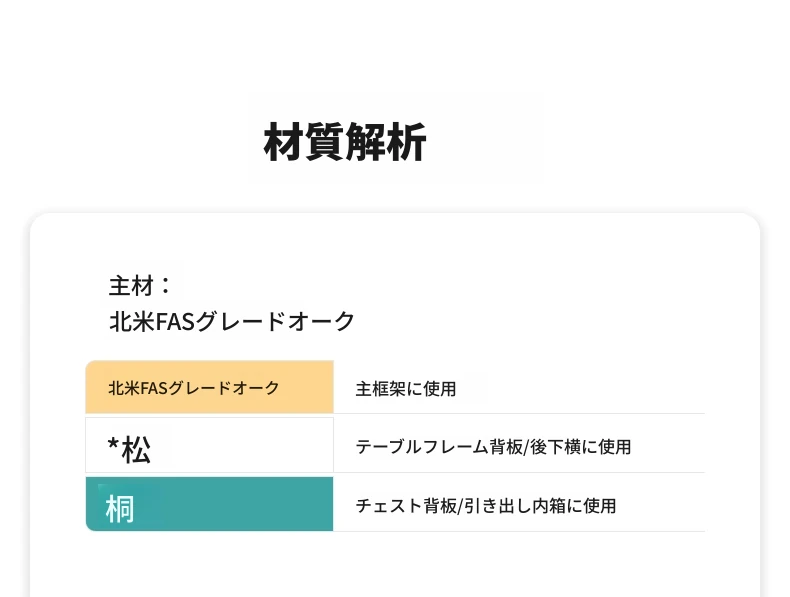Select the orange 北米FASグレードオーク table cell
Image resolution: width=790 pixels, height=597 pixels.
tap(210, 387)
